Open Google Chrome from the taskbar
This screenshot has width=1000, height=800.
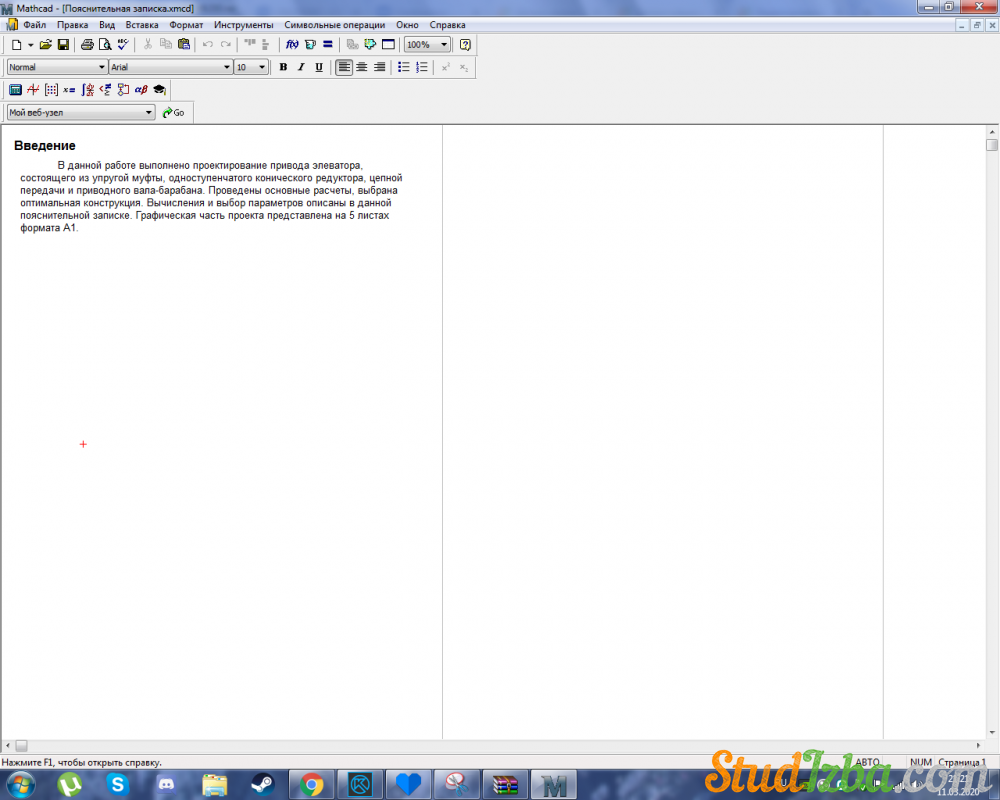pyautogui.click(x=312, y=784)
